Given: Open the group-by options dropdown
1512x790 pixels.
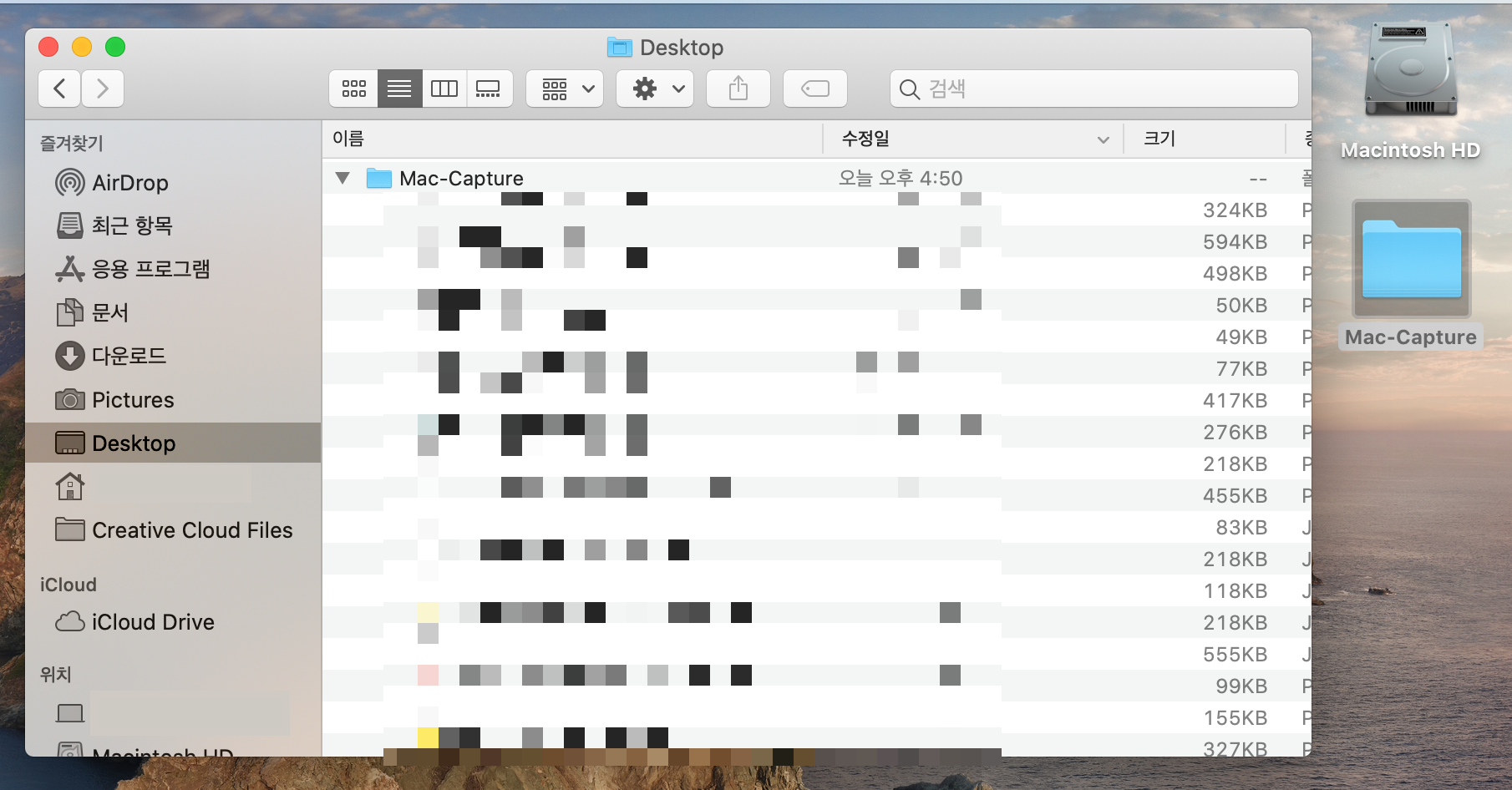Looking at the screenshot, I should 565,89.
